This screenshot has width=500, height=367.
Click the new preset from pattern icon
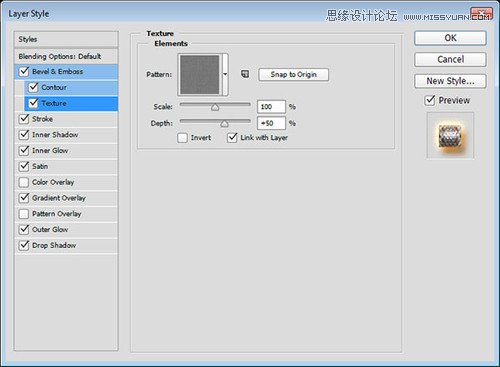(245, 74)
